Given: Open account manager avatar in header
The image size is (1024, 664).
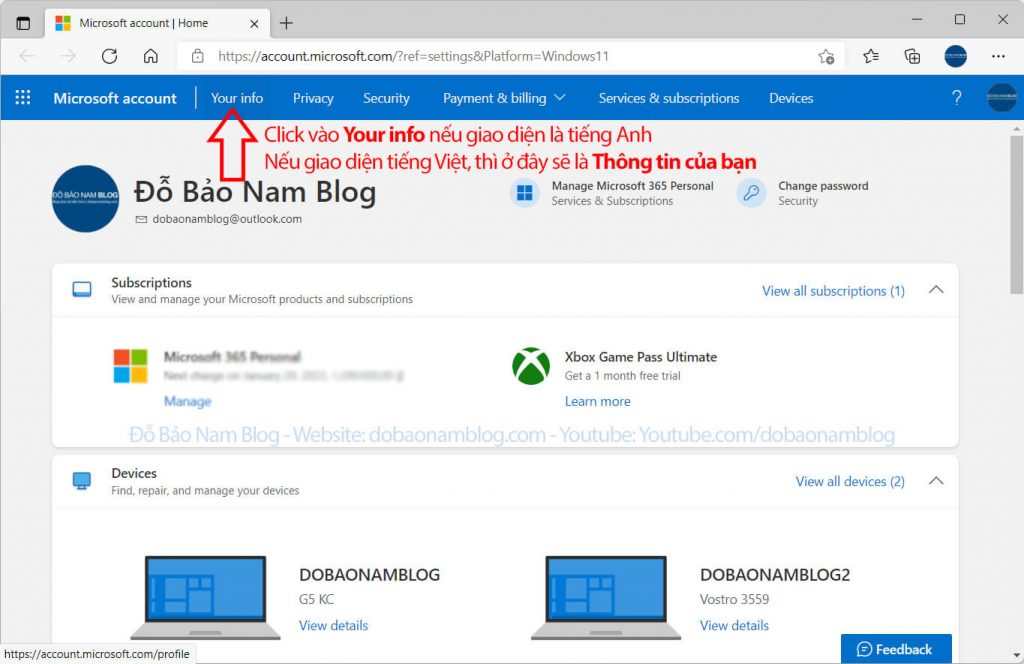Looking at the screenshot, I should click(x=1001, y=98).
